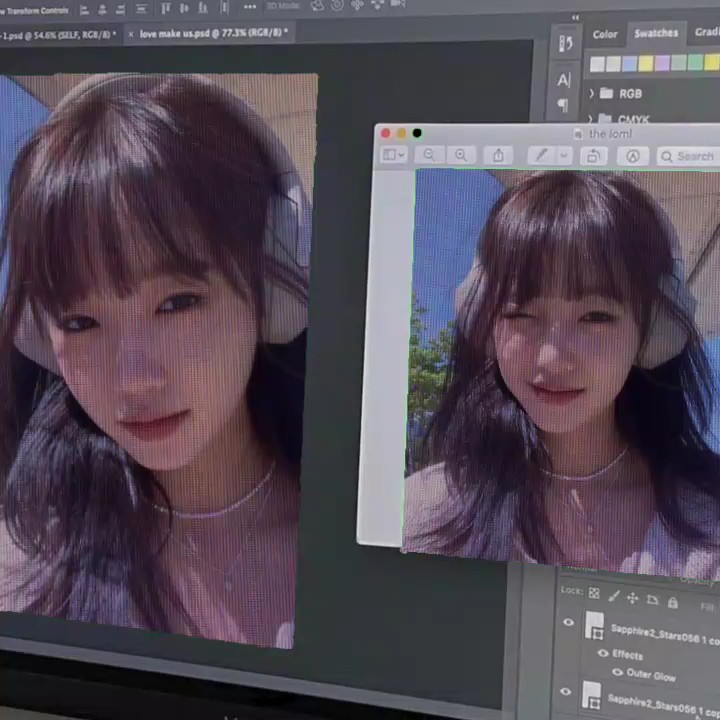Toggle the Effects visibility eye
720x720 pixels.
(x=602, y=654)
